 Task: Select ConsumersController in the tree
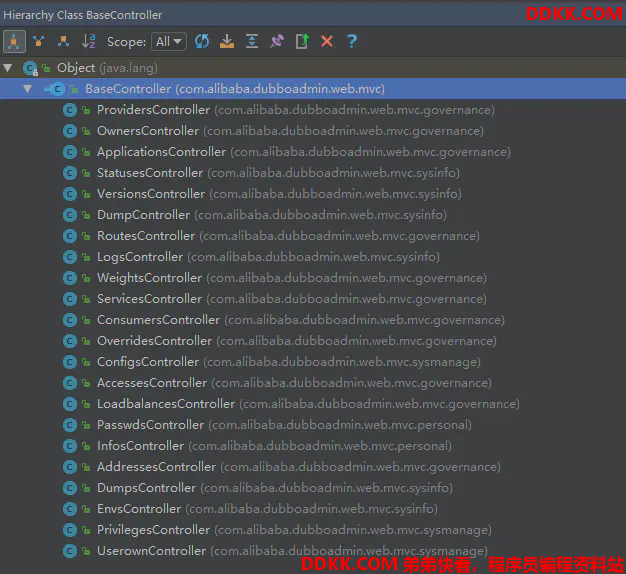pyautogui.click(x=313, y=320)
